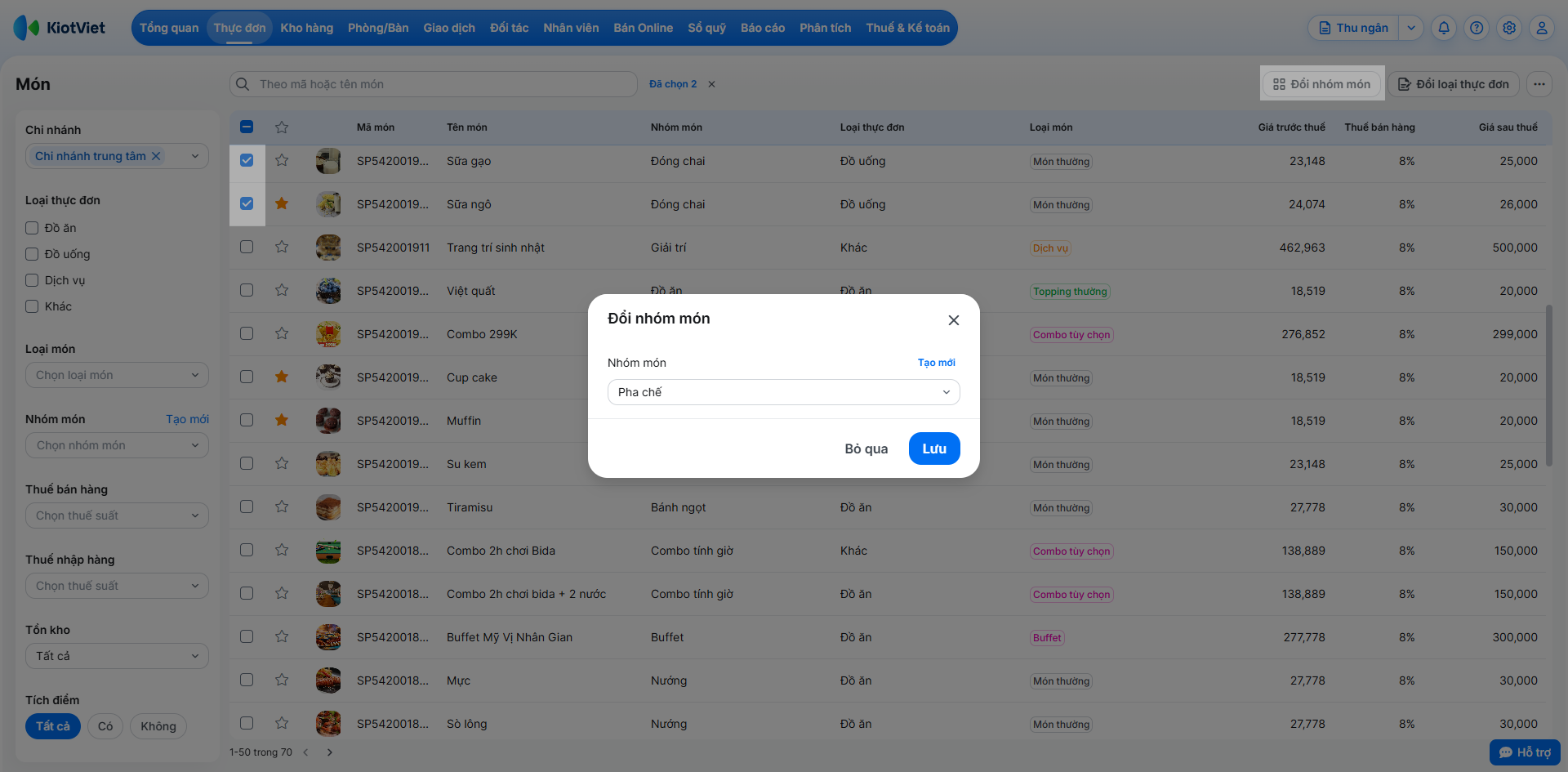Check the Dịch vụ filter checkbox

32,280
